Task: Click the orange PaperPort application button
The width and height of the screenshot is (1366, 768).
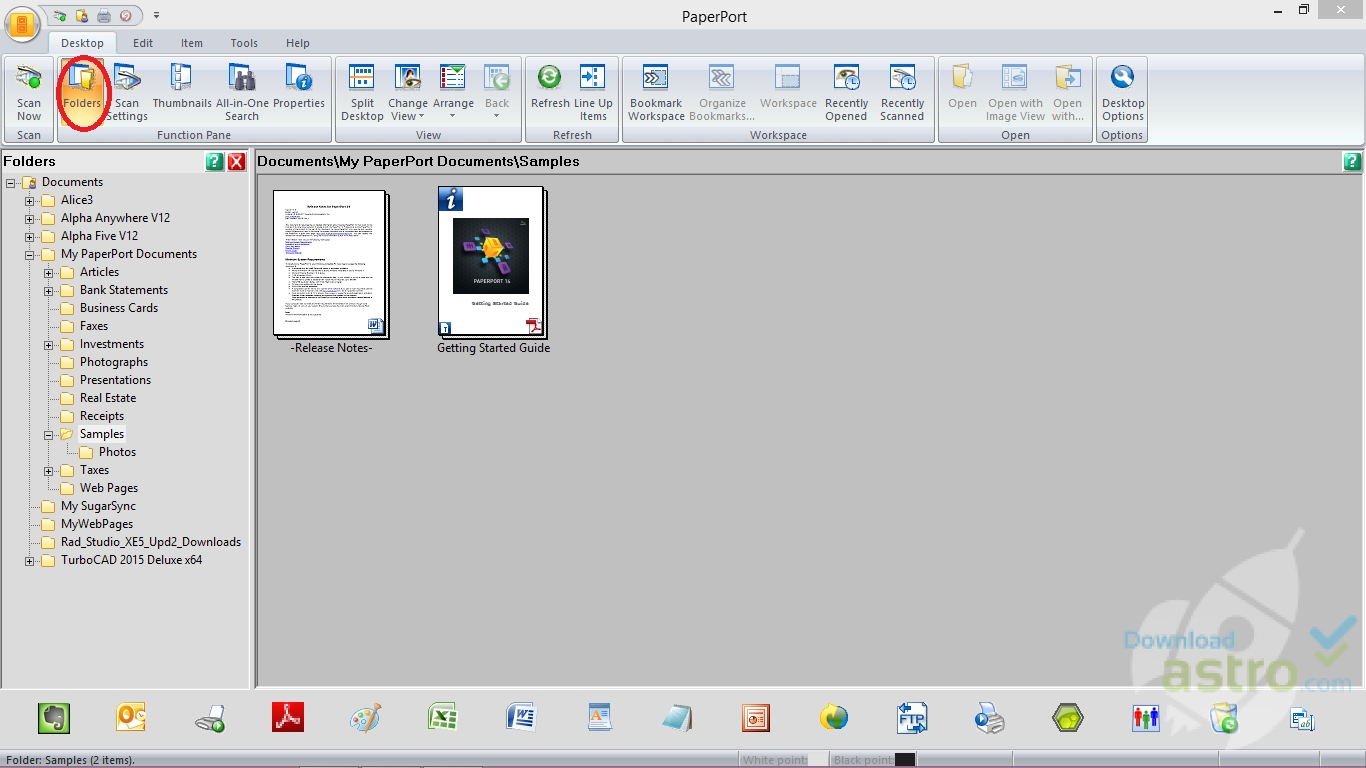Action: (22, 25)
